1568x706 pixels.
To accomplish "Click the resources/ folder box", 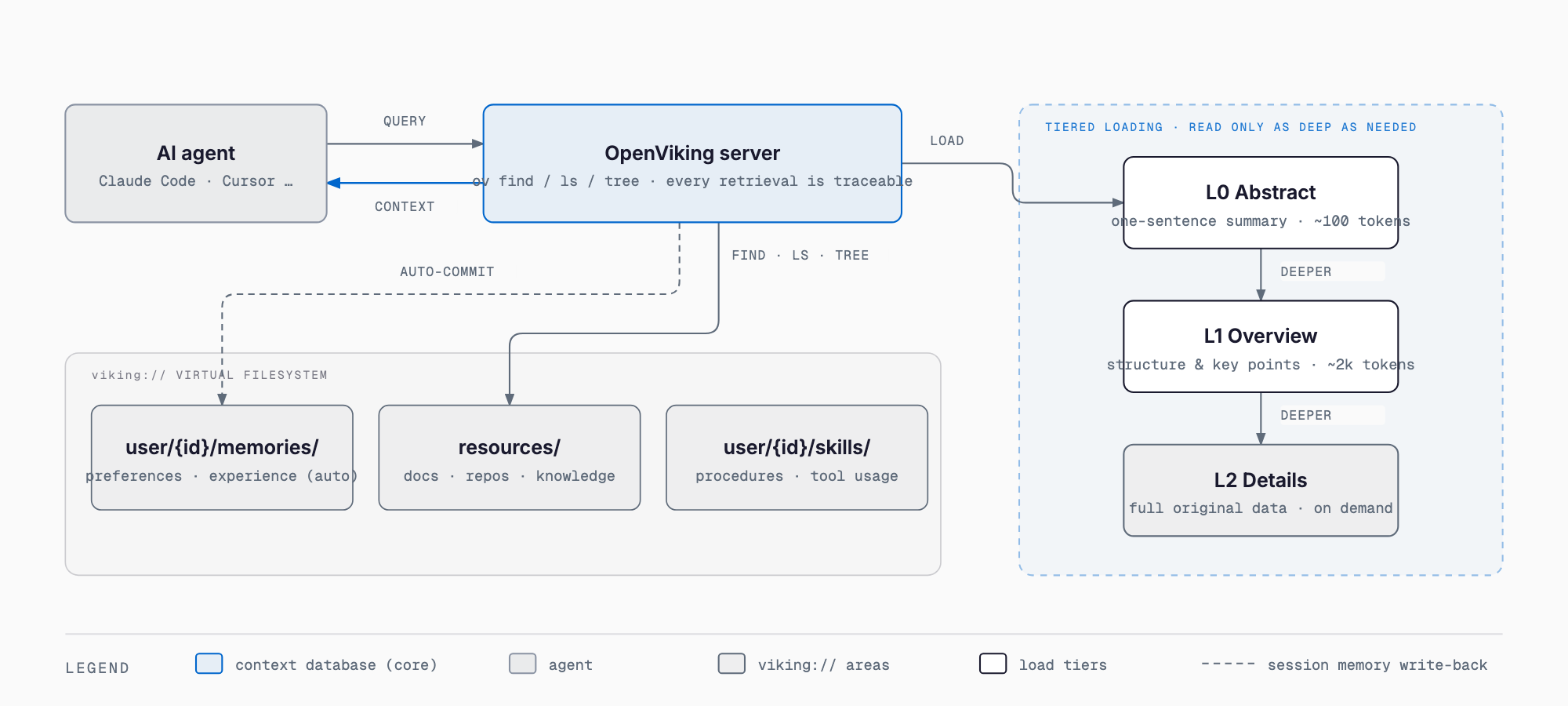I will point(510,457).
